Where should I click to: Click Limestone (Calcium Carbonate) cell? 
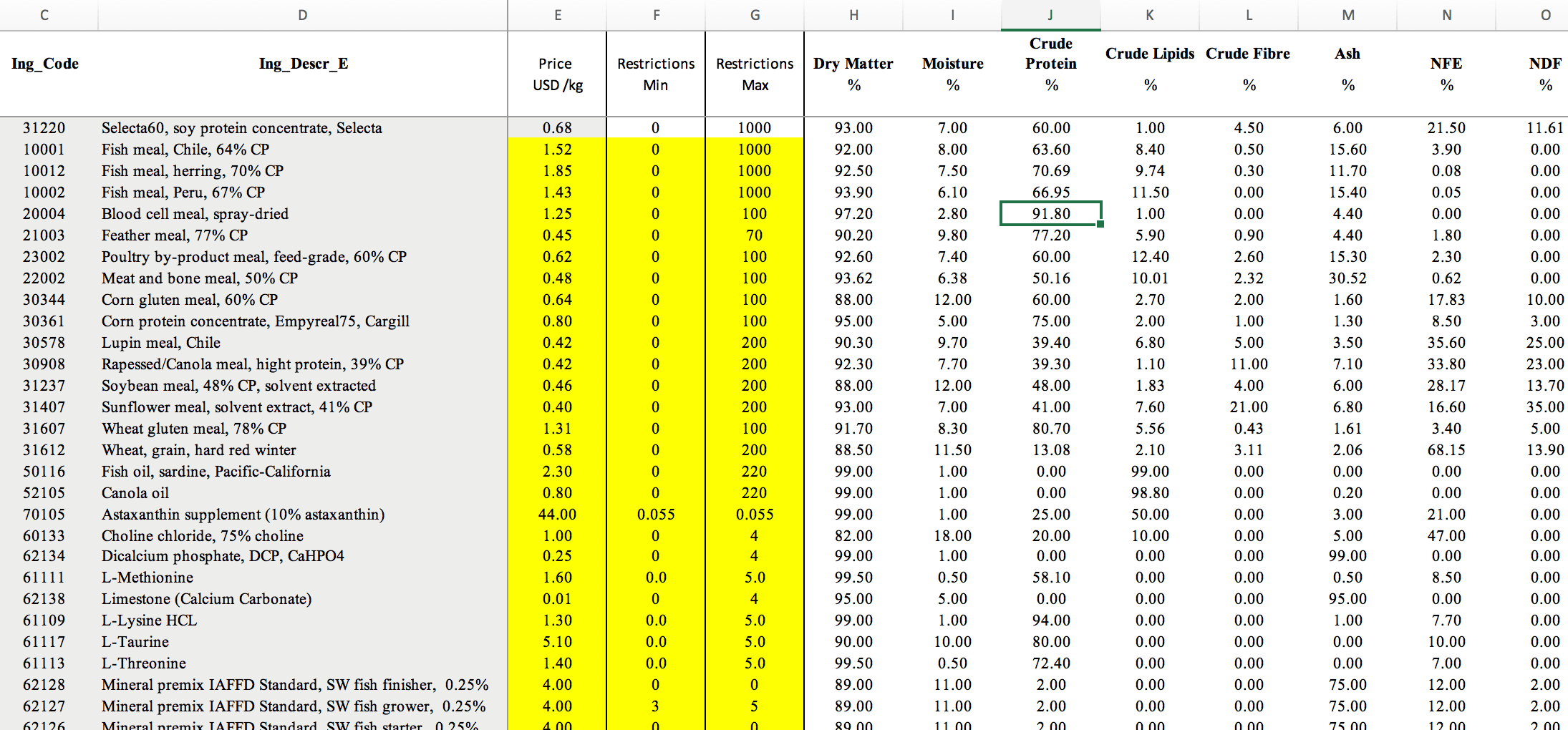(x=207, y=598)
